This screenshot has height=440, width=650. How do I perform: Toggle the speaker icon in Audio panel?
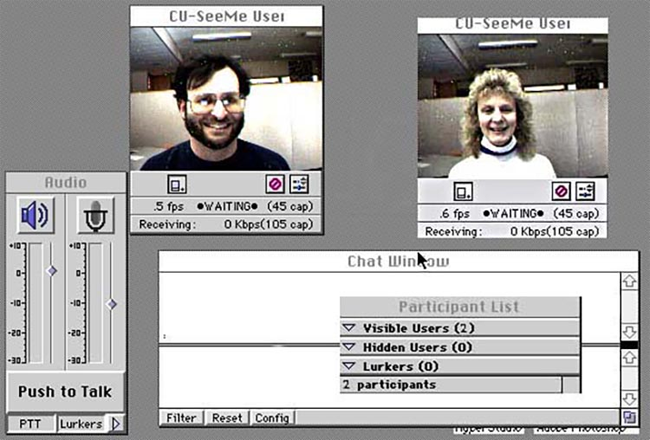(x=36, y=215)
